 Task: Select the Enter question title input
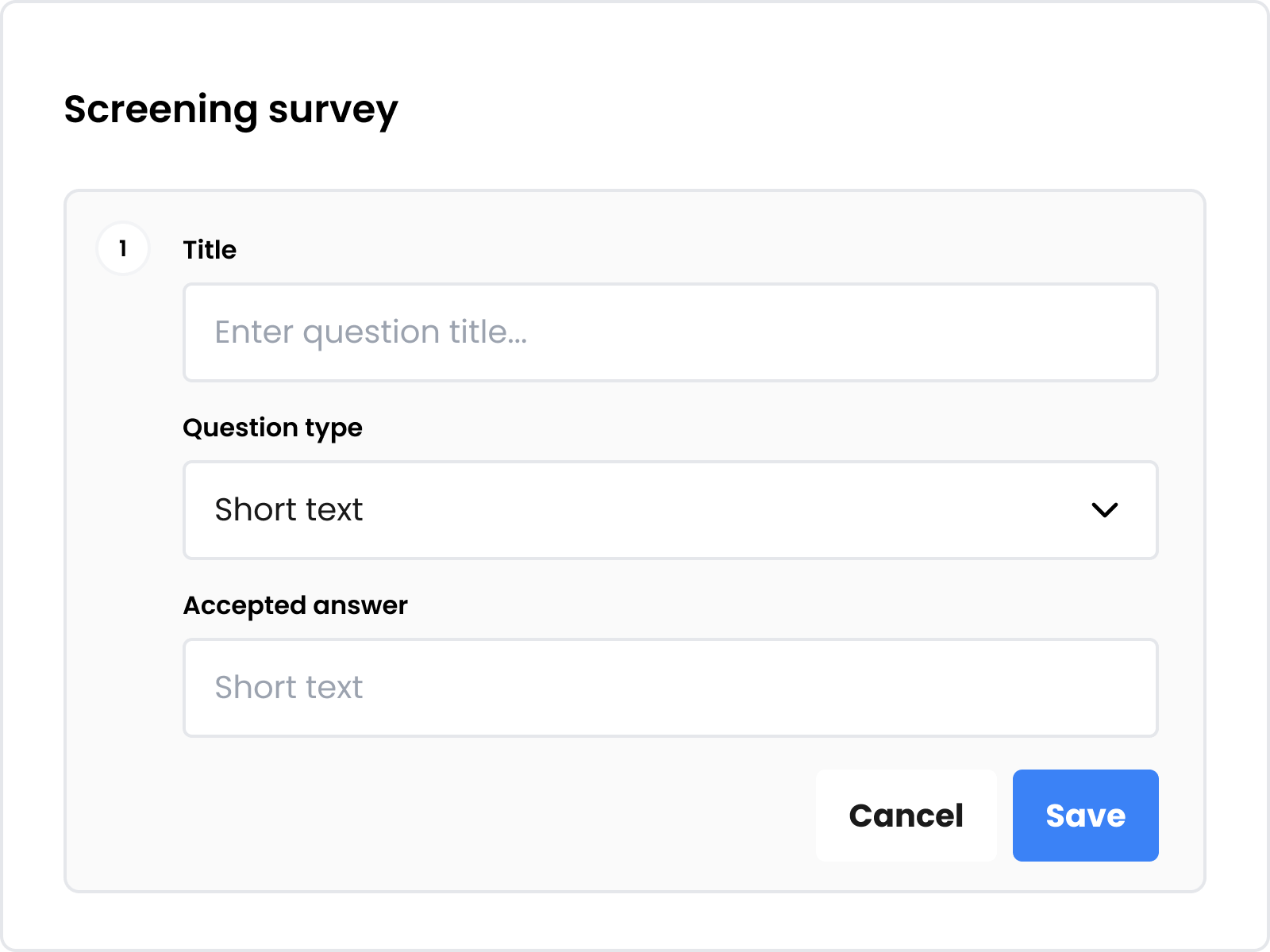671,332
